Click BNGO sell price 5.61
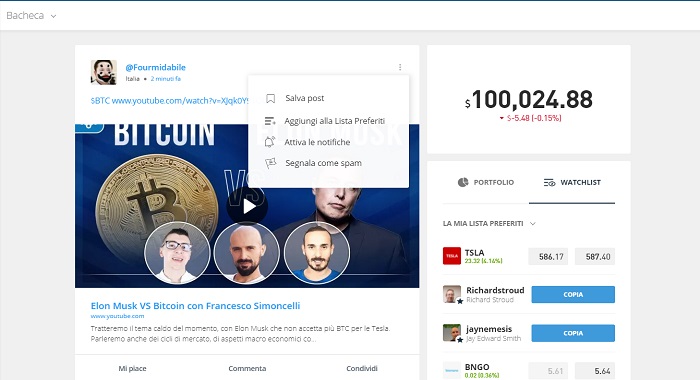The height and width of the screenshot is (380, 700). (548, 371)
